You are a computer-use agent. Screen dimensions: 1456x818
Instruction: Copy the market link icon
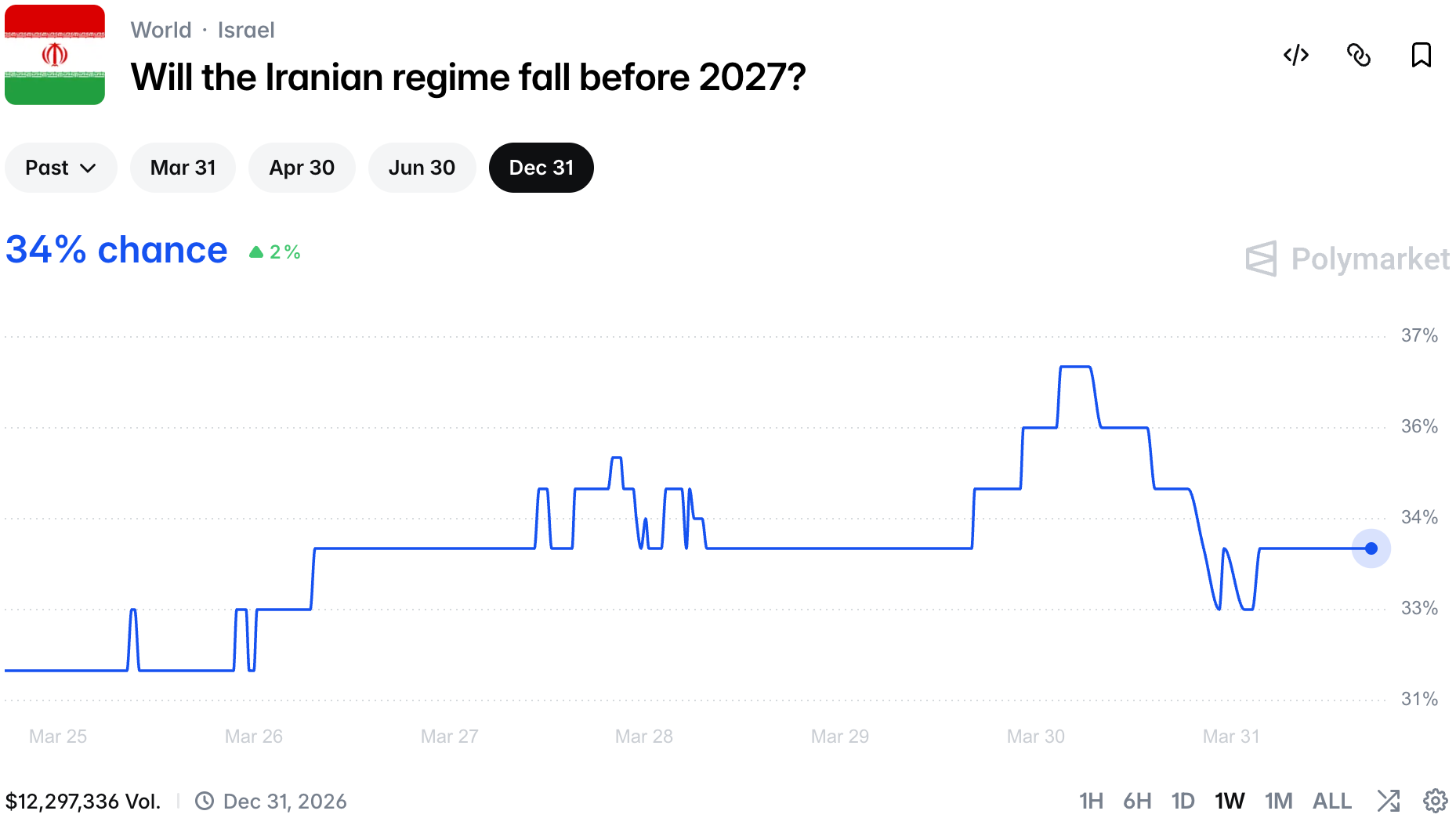pos(1359,55)
